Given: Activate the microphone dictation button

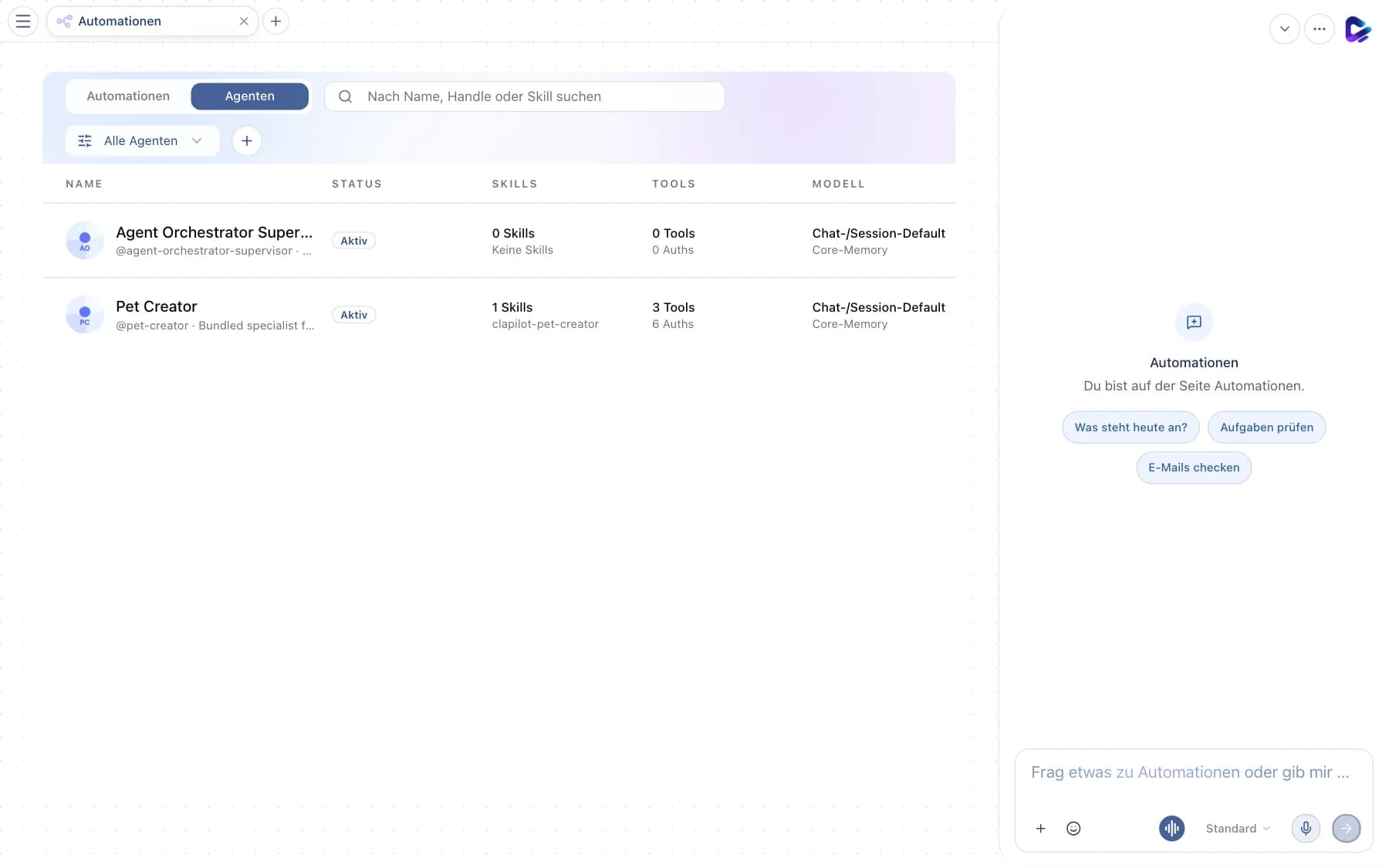Looking at the screenshot, I should point(1306,829).
